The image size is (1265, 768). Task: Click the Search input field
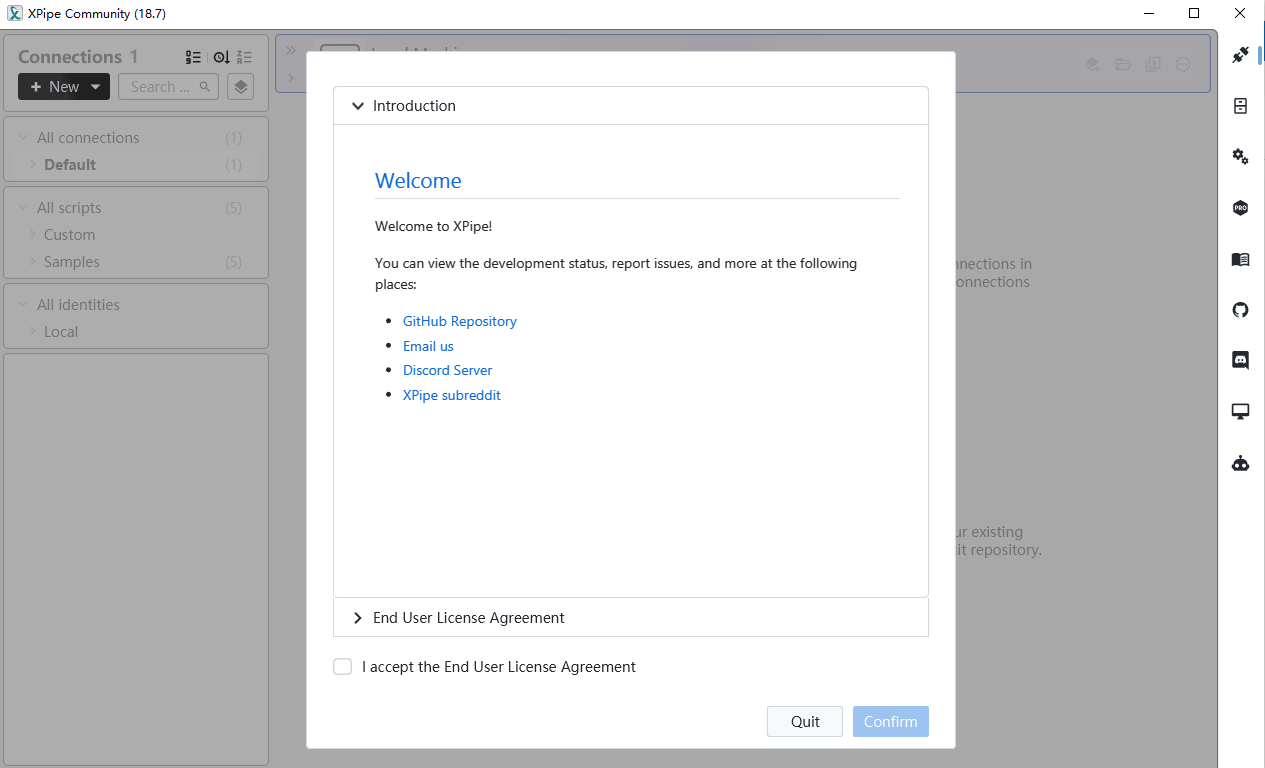(168, 87)
